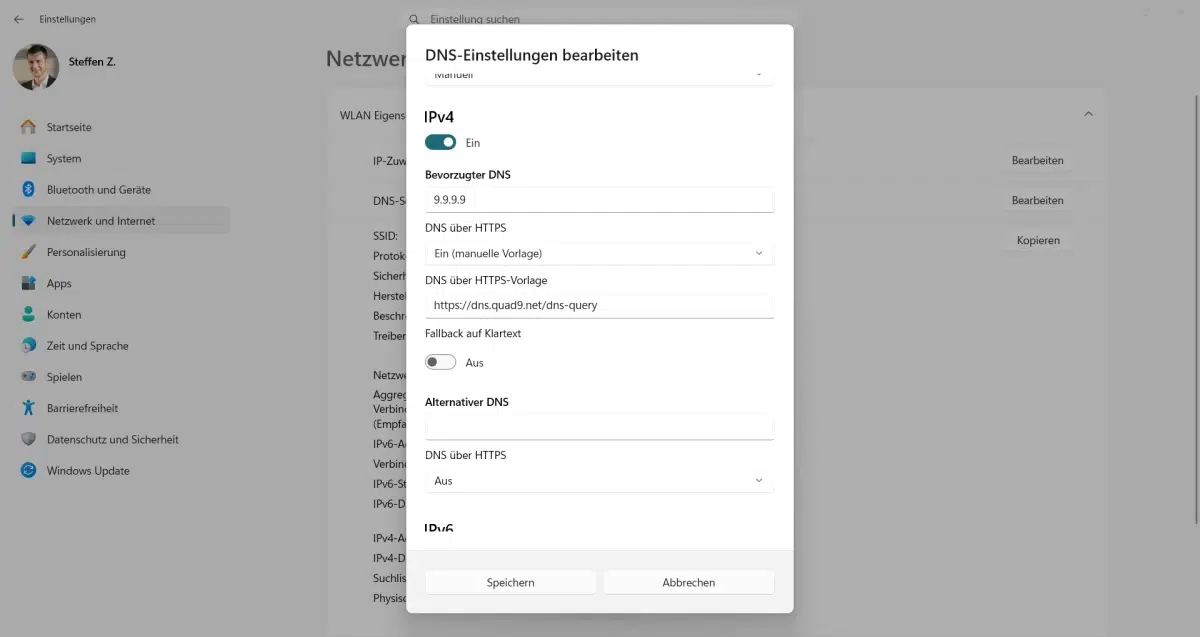Open preferred DNS über HTTPS dropdown

tap(600, 253)
